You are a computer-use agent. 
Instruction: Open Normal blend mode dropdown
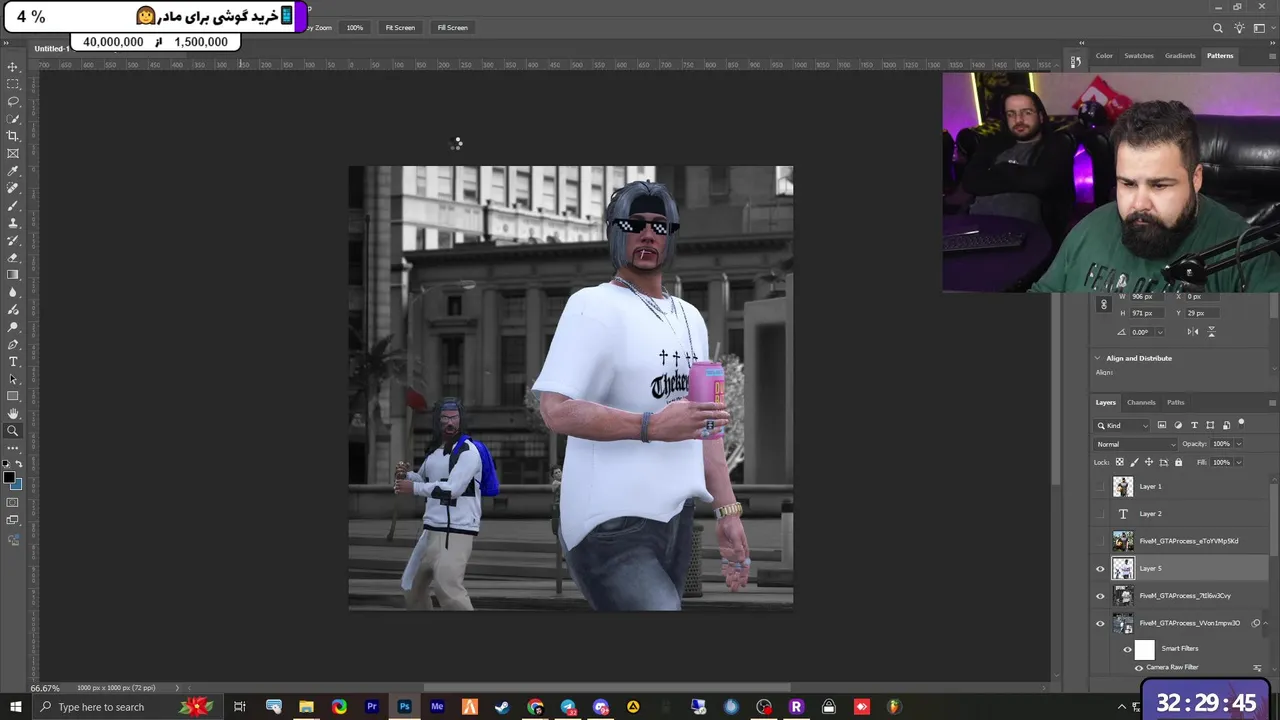1137,444
